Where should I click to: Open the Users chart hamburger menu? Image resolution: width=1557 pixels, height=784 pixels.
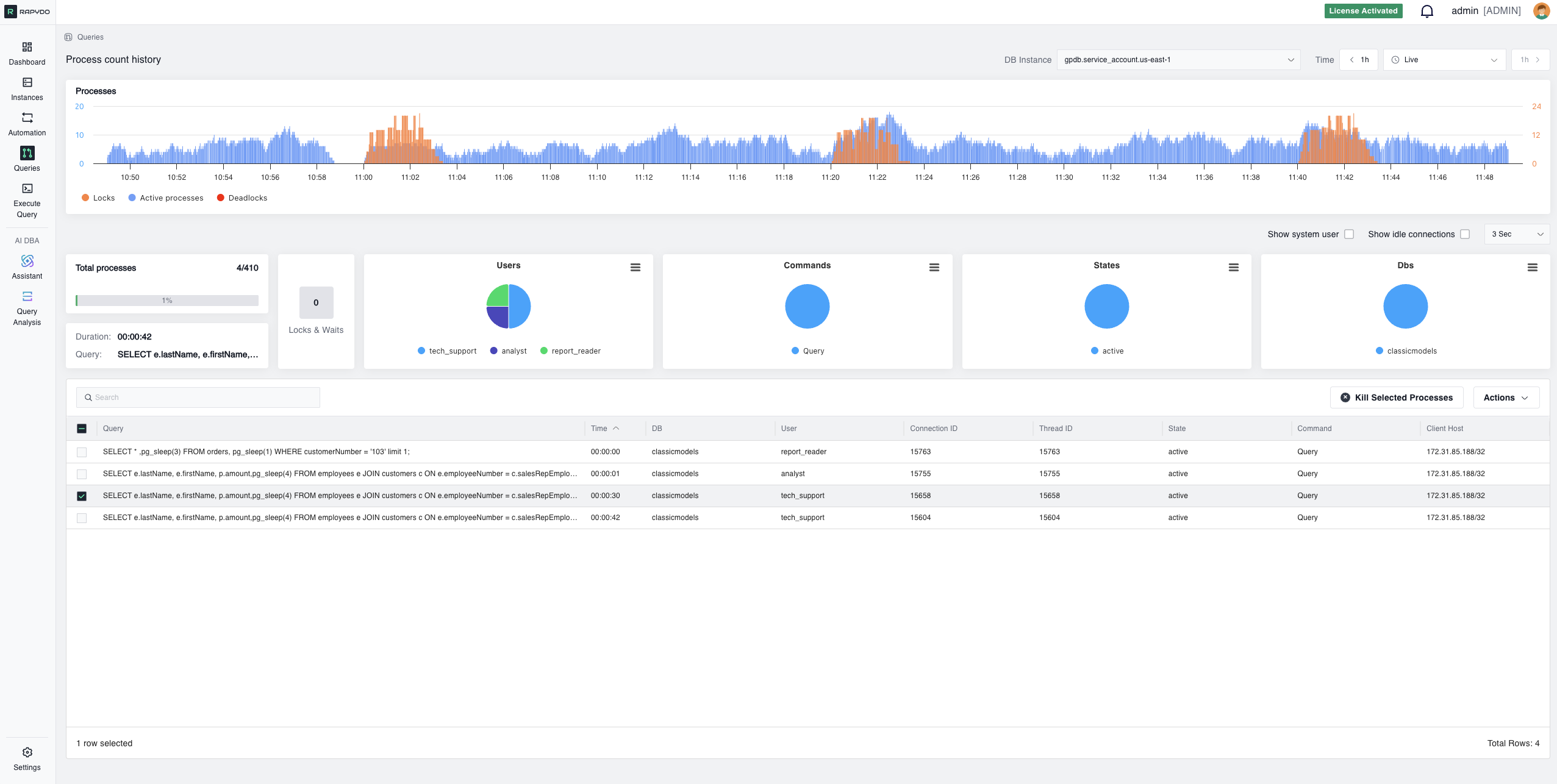pyautogui.click(x=635, y=268)
